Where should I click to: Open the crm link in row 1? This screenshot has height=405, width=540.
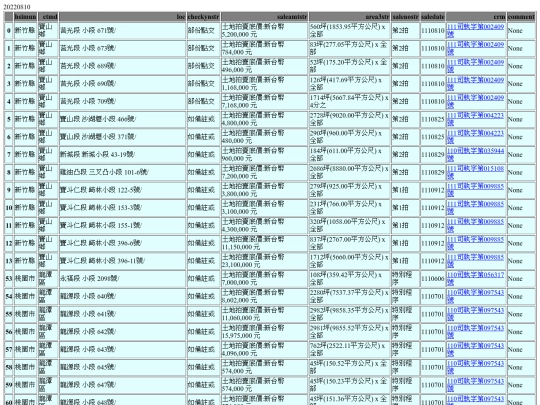tap(475, 48)
